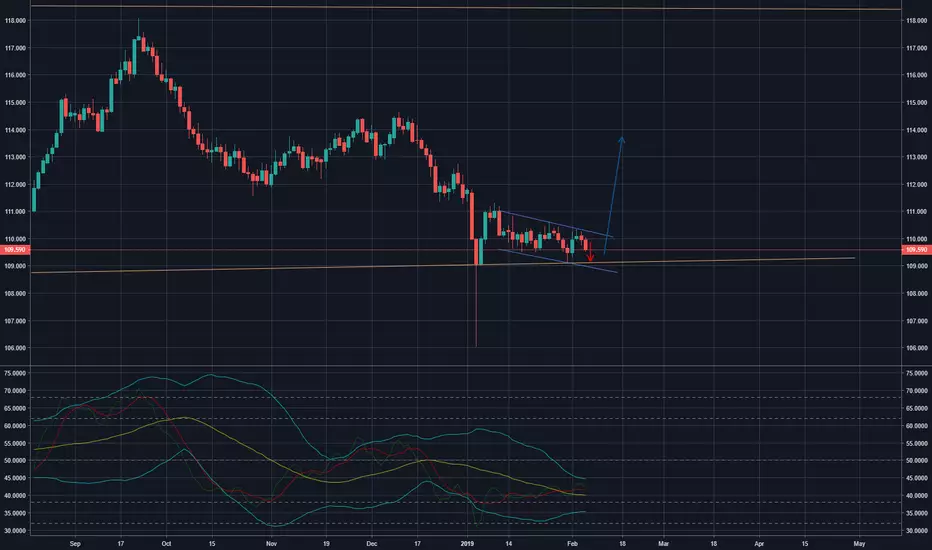Click 112.000 on the right price scale

pyautogui.click(x=917, y=184)
